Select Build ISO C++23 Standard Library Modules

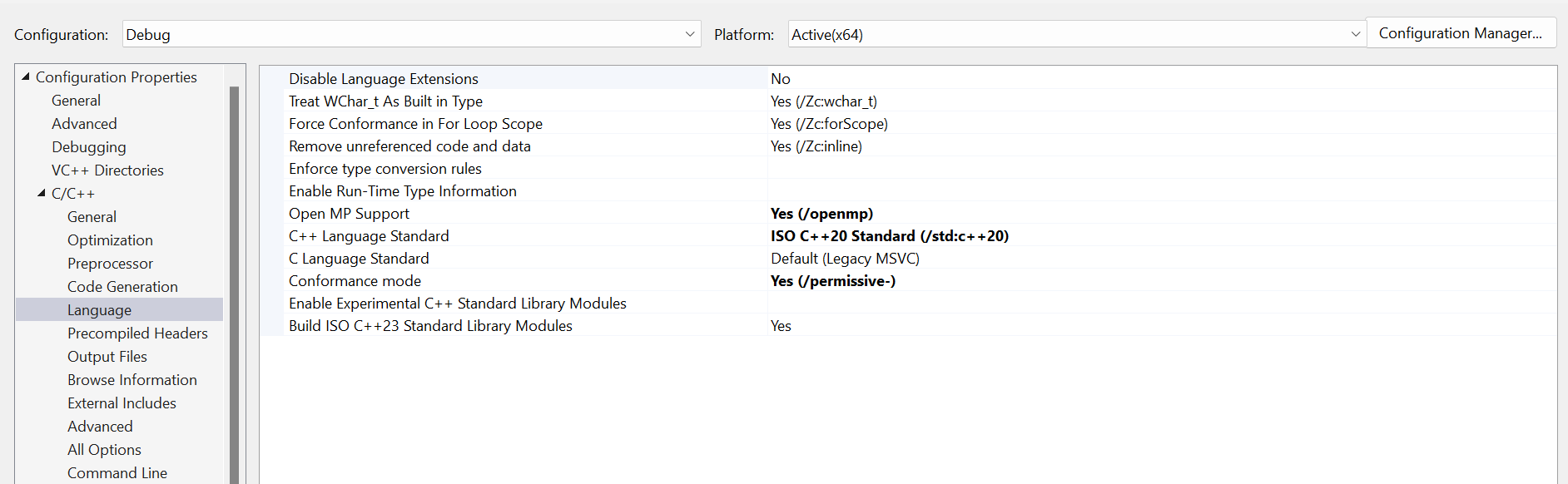(907, 326)
